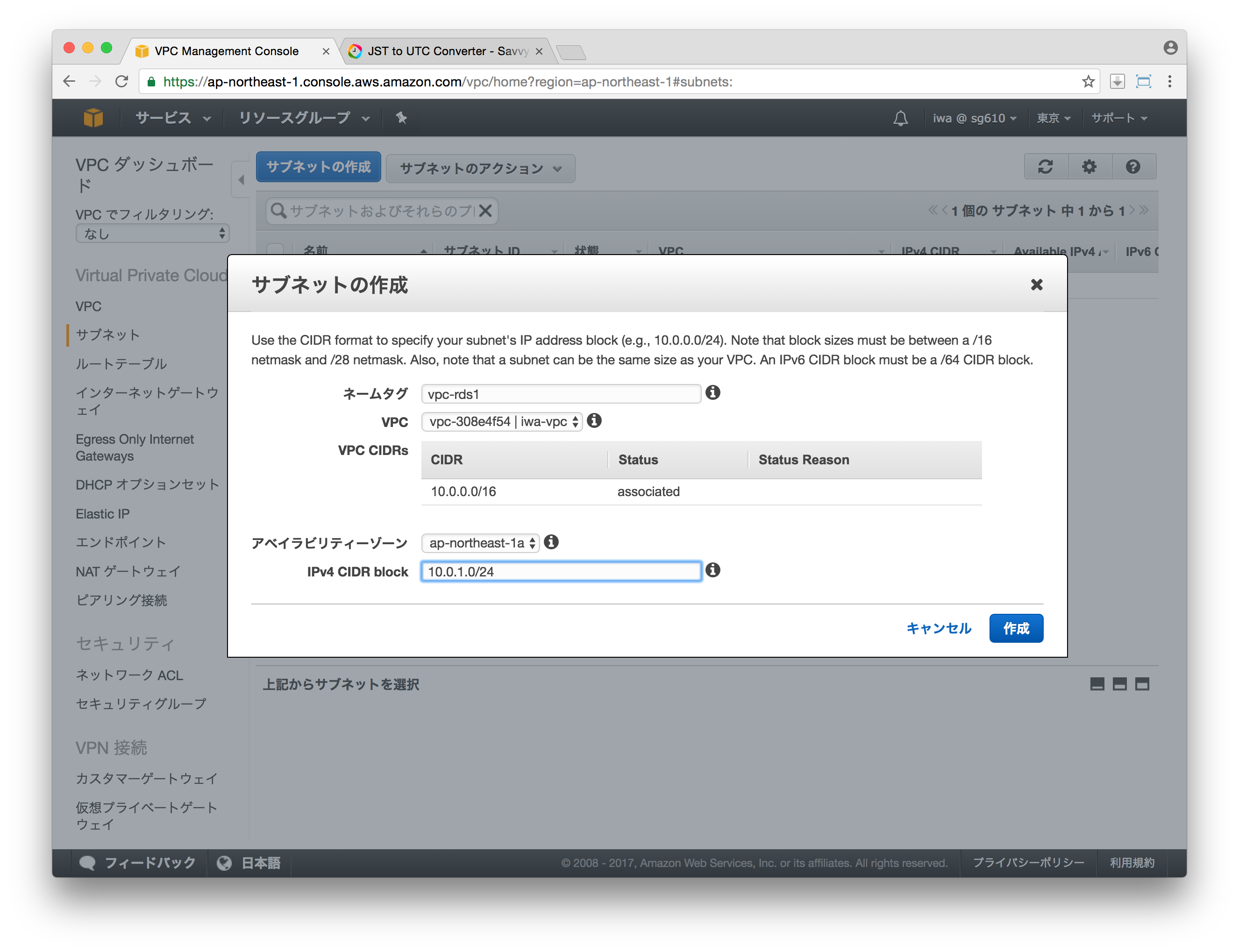The image size is (1239, 952).
Task: Collapse the sidebar with the left arrow
Action: pos(241,180)
